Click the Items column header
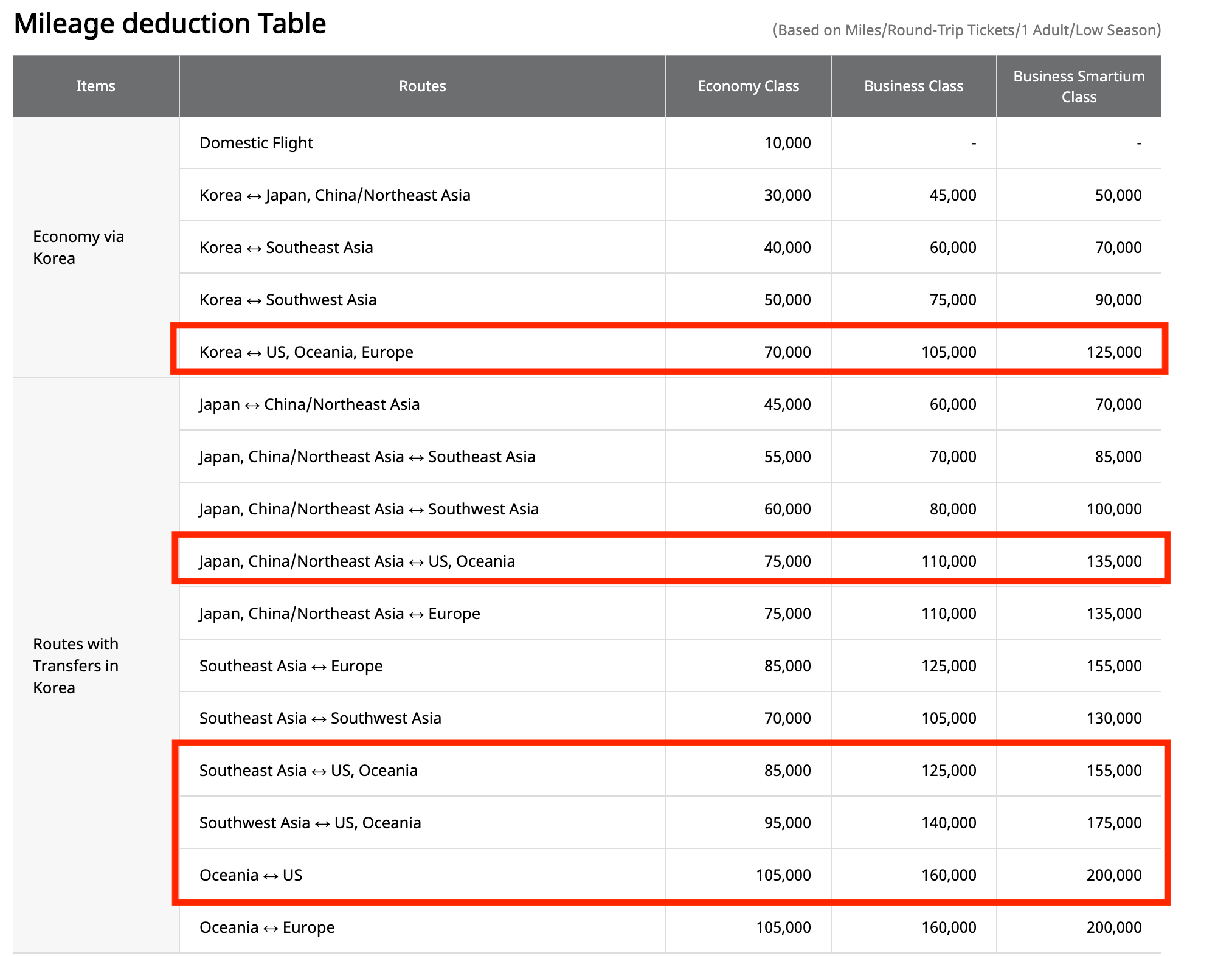Image resolution: width=1232 pixels, height=956 pixels. 95,86
